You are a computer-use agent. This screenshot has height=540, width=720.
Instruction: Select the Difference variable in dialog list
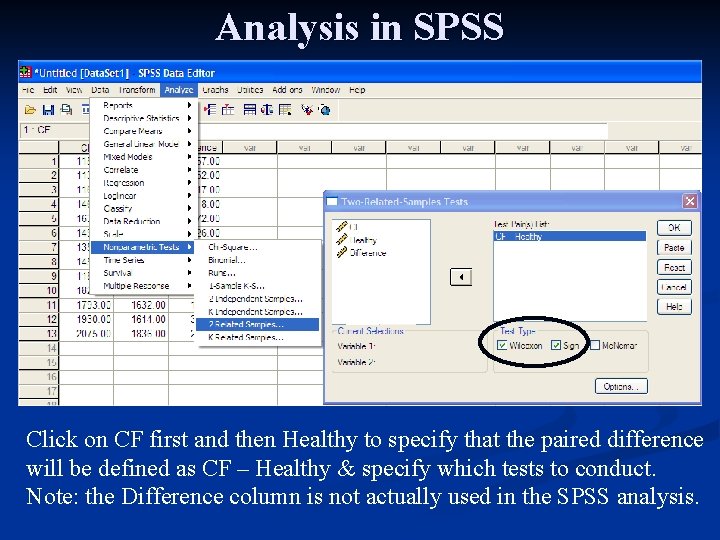click(x=361, y=253)
